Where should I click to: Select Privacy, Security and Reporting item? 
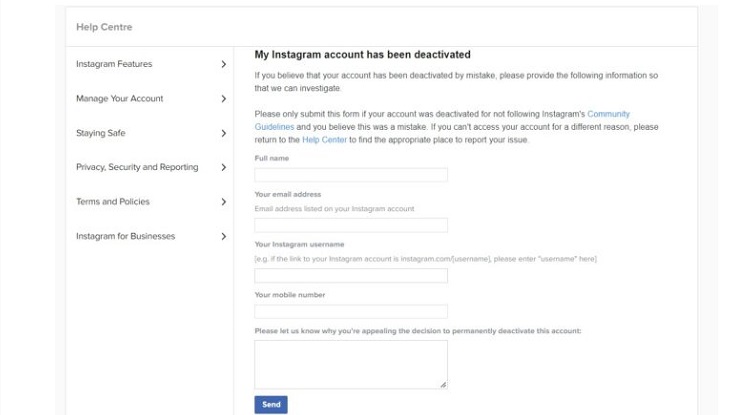(137, 167)
